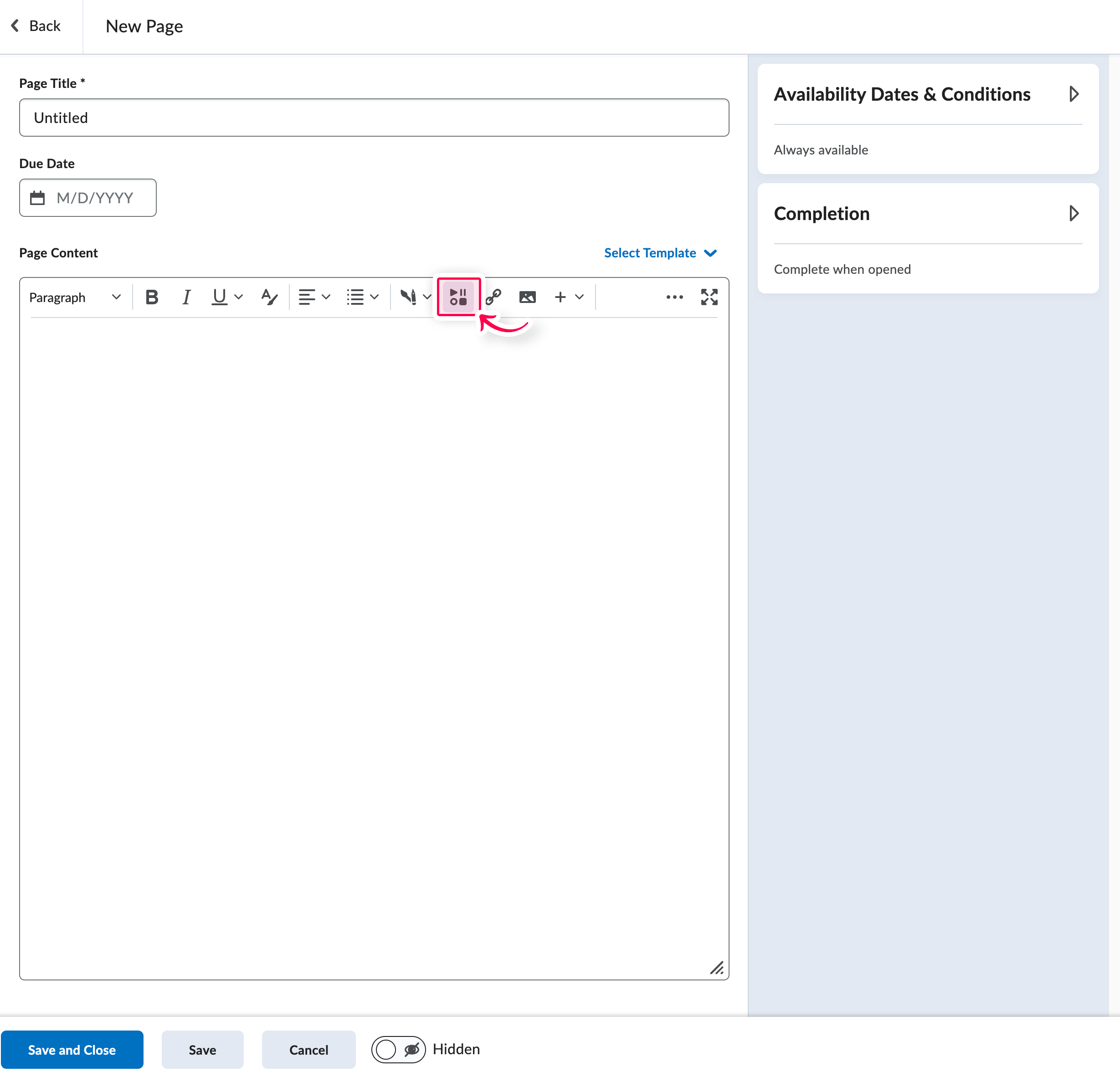Toggle Italic text formatting

[x=186, y=297]
